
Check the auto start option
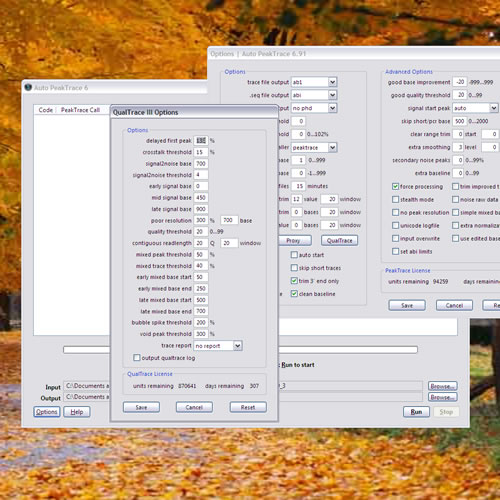click(x=294, y=255)
